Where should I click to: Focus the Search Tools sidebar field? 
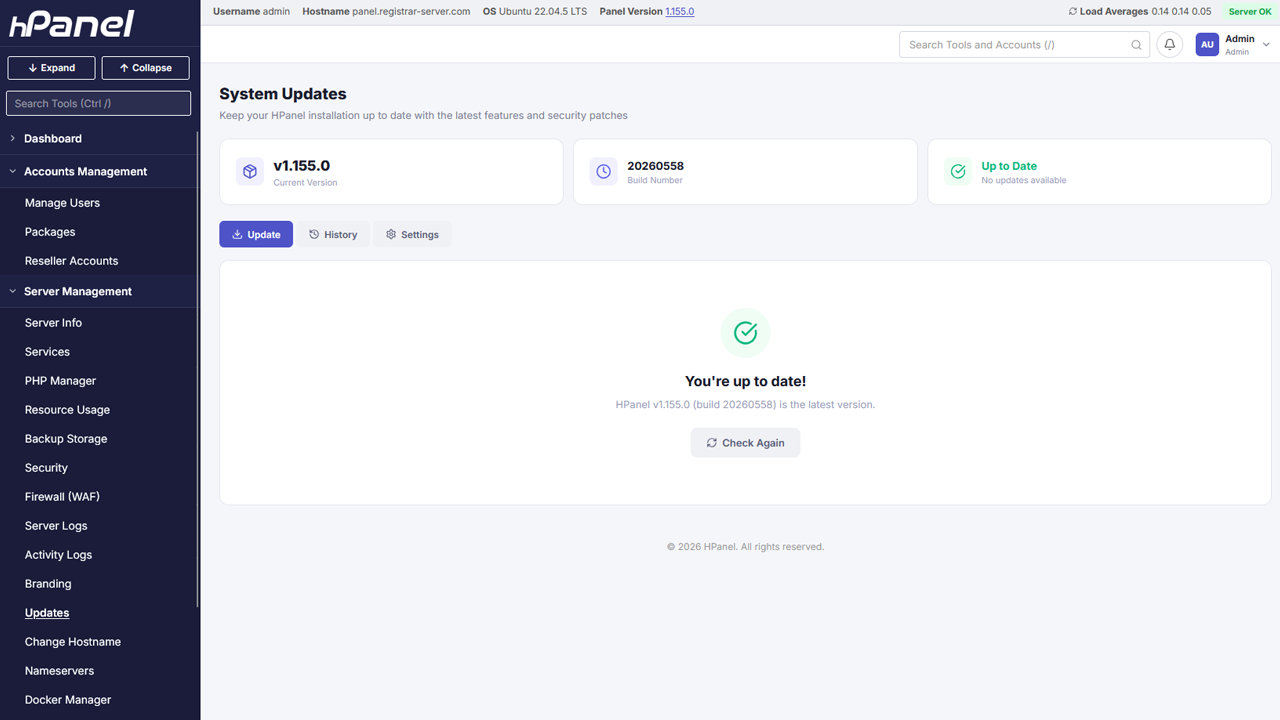point(98,103)
